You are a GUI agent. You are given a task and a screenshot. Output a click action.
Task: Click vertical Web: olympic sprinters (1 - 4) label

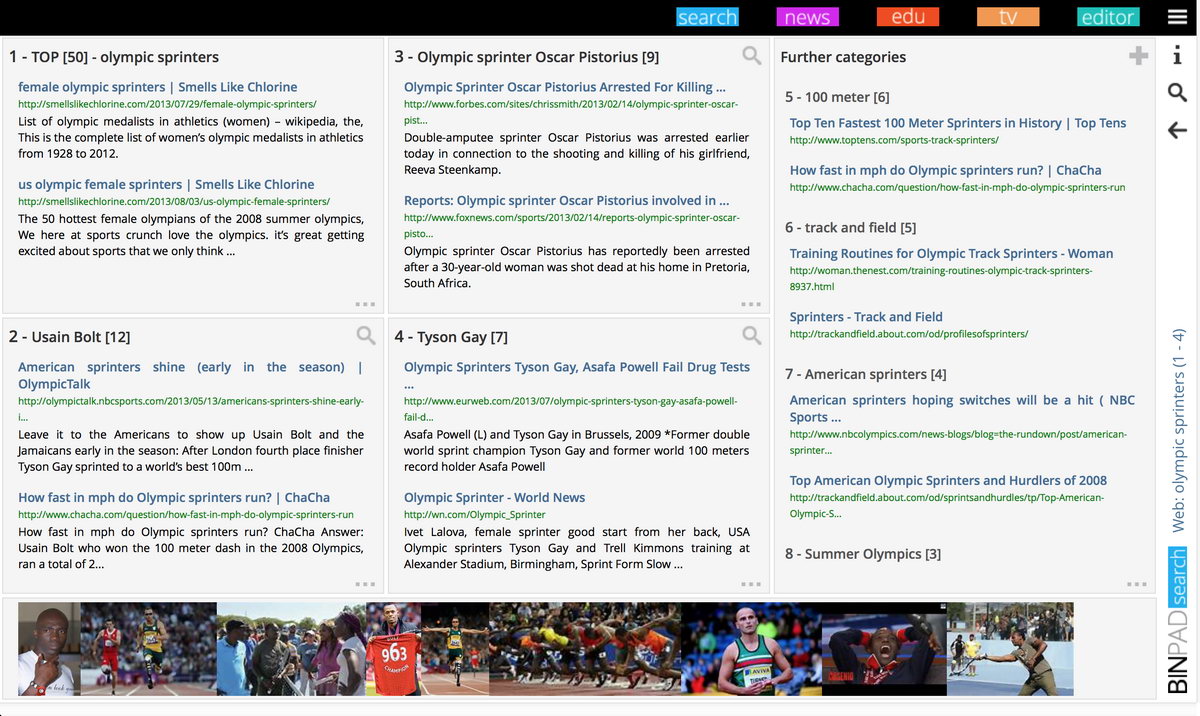pos(1178,430)
